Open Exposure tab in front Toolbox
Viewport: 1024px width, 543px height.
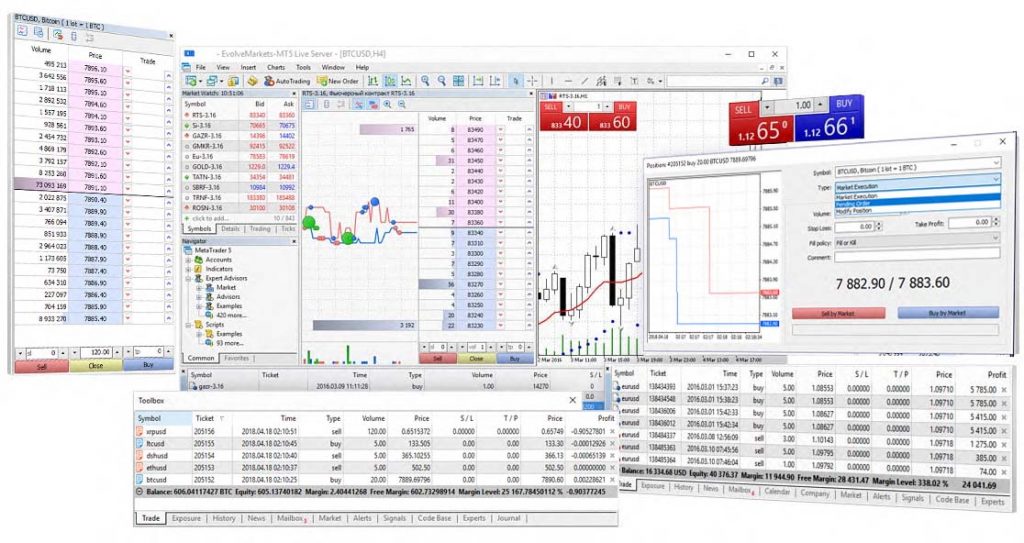point(186,518)
